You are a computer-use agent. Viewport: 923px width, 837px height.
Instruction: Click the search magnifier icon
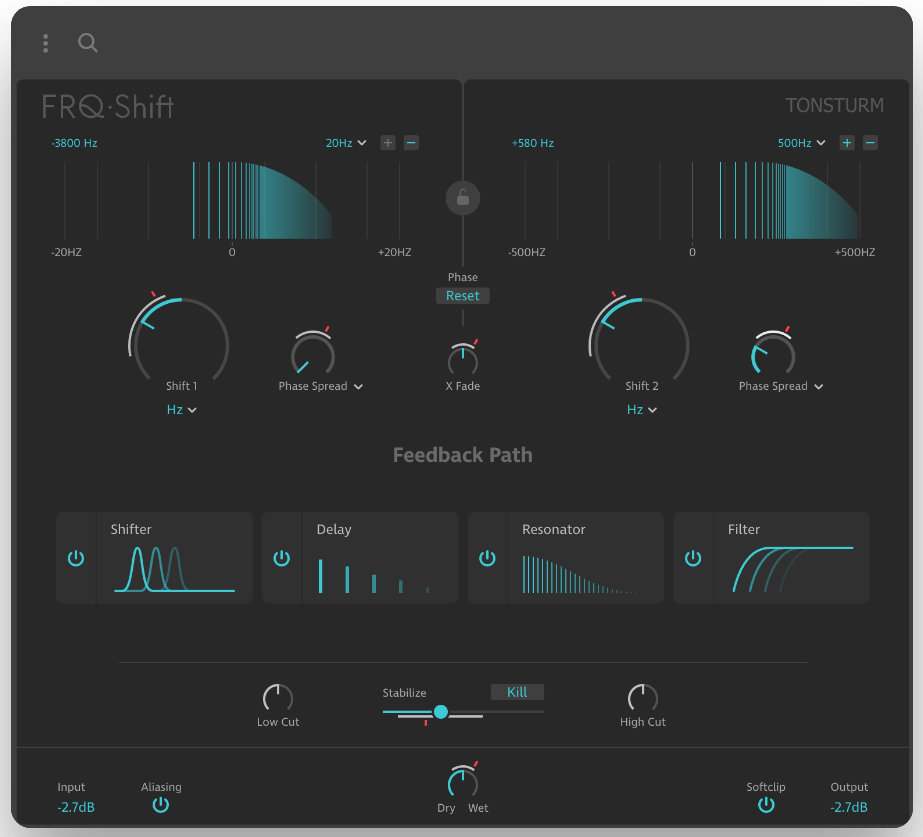click(88, 43)
